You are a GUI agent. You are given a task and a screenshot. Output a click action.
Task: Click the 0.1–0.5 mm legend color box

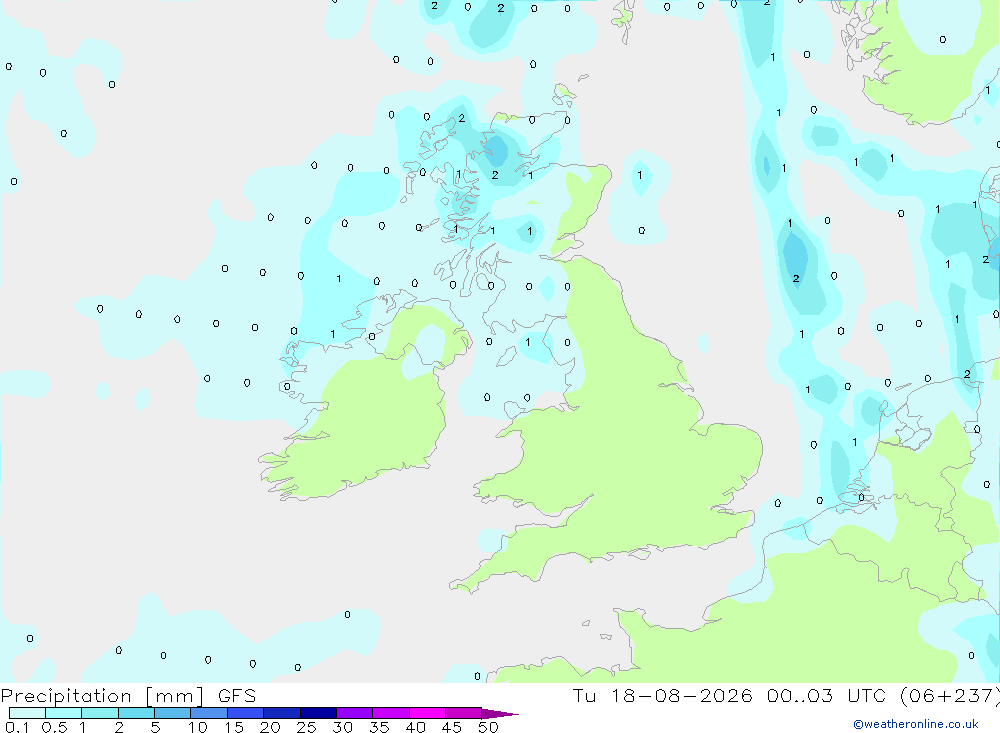pos(27,713)
